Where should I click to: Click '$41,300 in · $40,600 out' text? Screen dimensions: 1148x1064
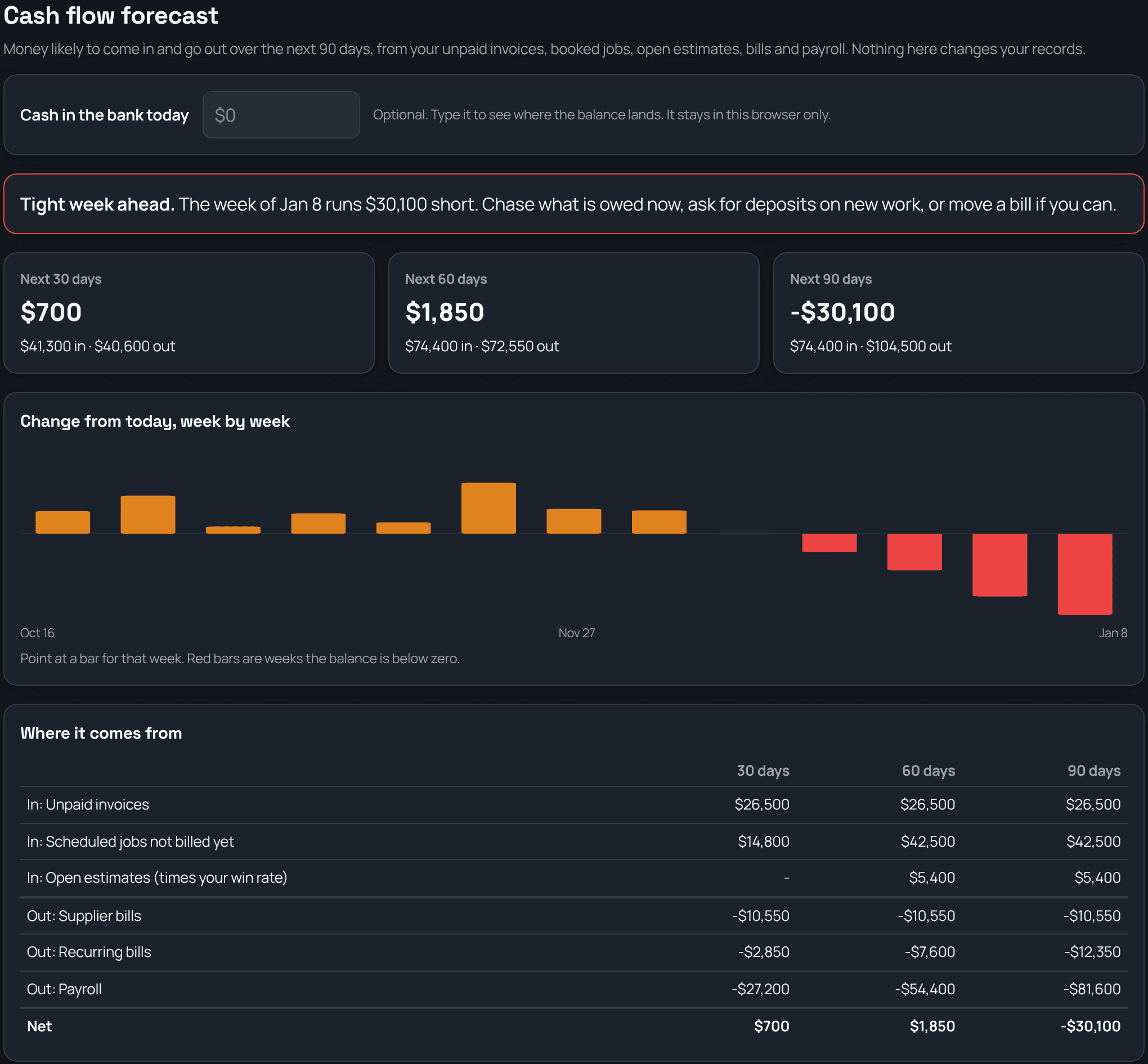pyautogui.click(x=98, y=346)
